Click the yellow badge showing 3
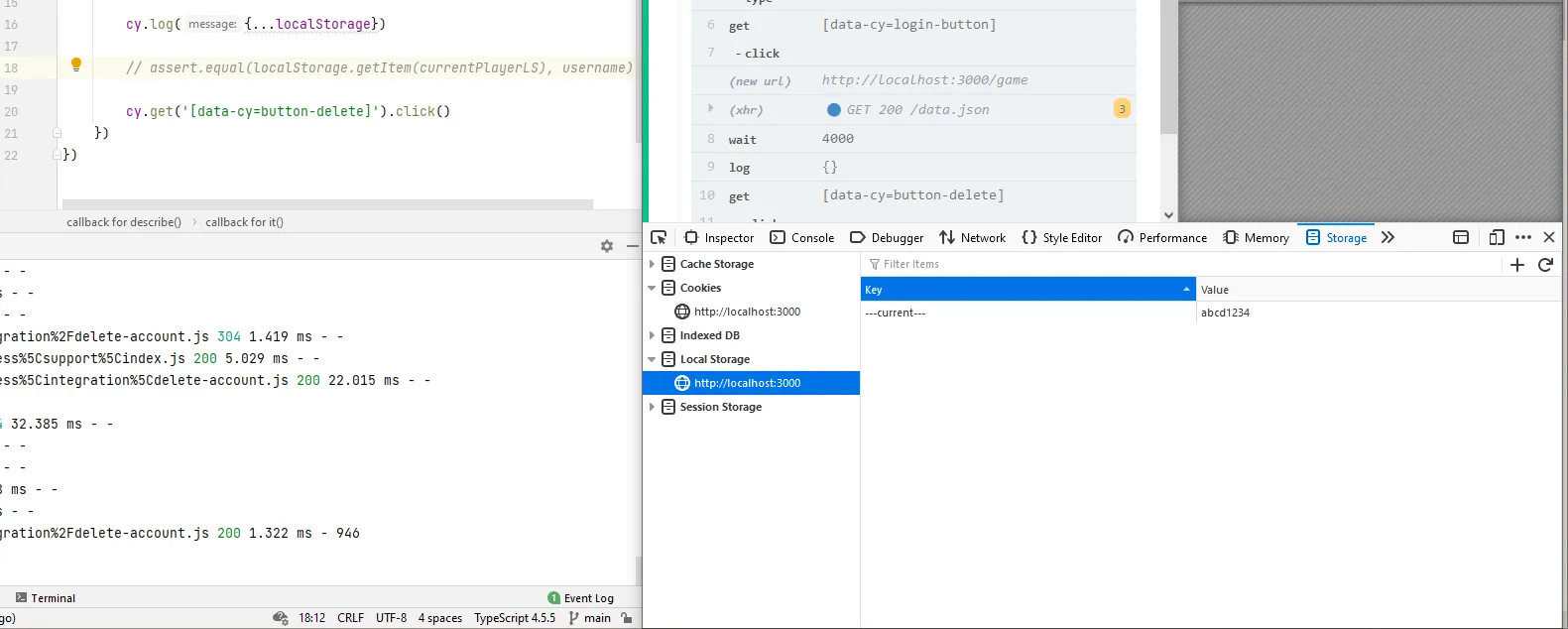The height and width of the screenshot is (629, 1568). (x=1122, y=109)
